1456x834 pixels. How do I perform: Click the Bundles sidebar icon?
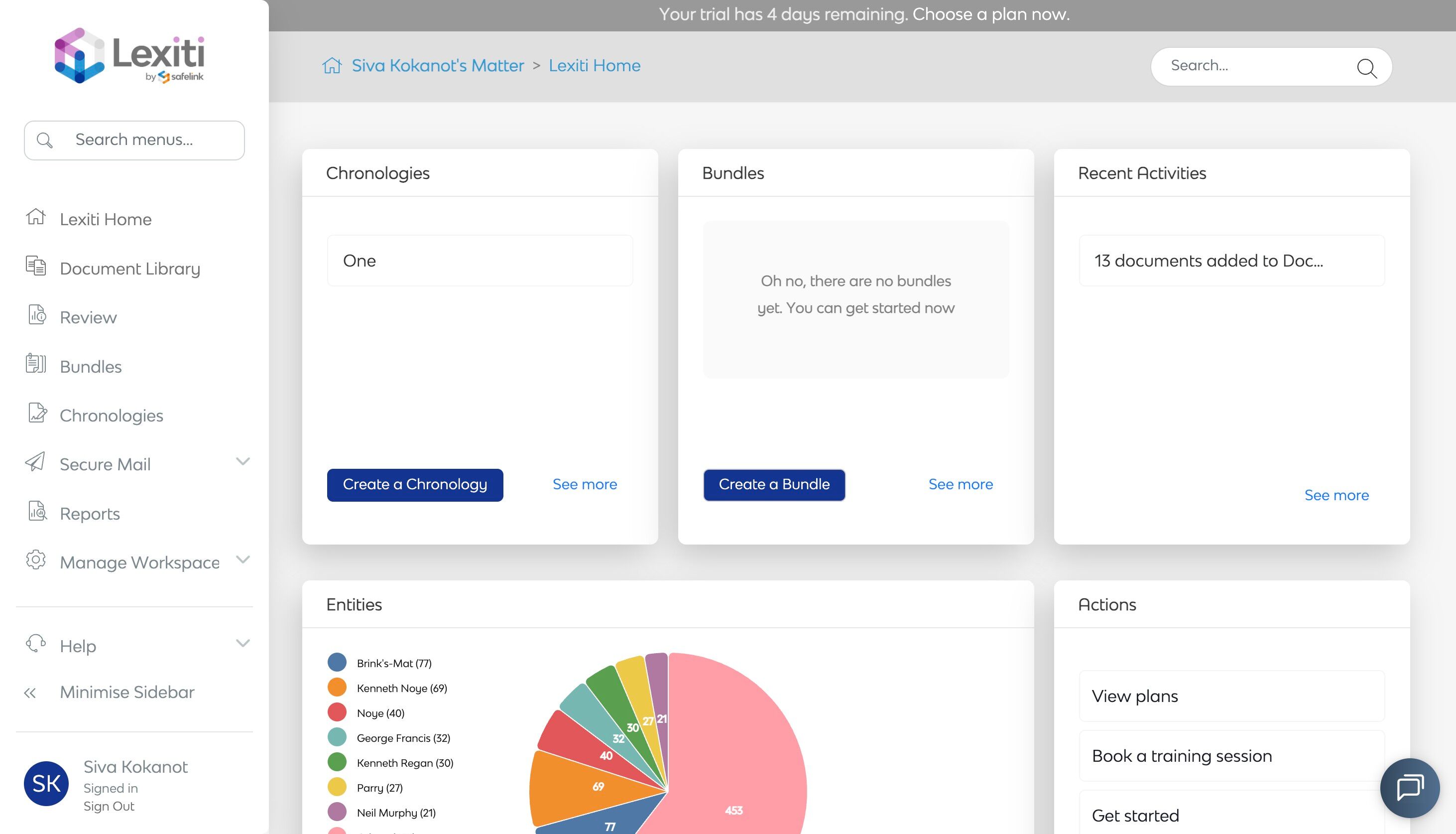pos(35,364)
